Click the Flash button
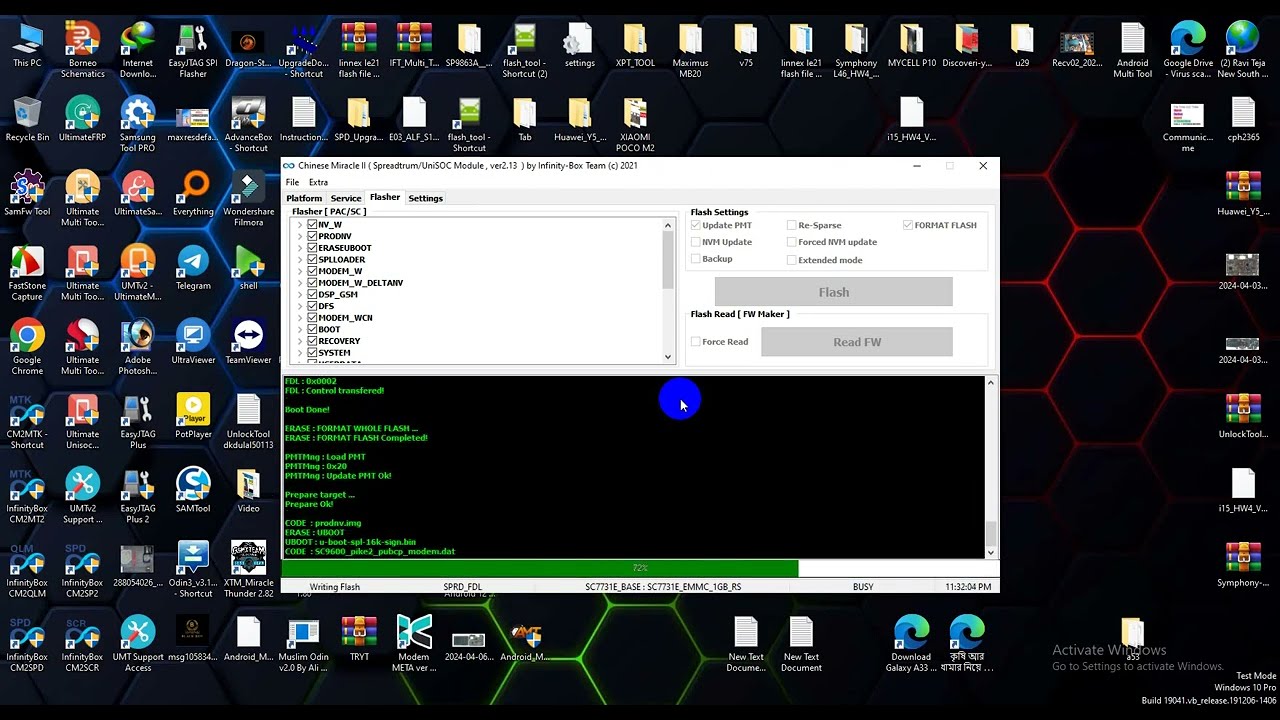1280x720 pixels. (834, 292)
